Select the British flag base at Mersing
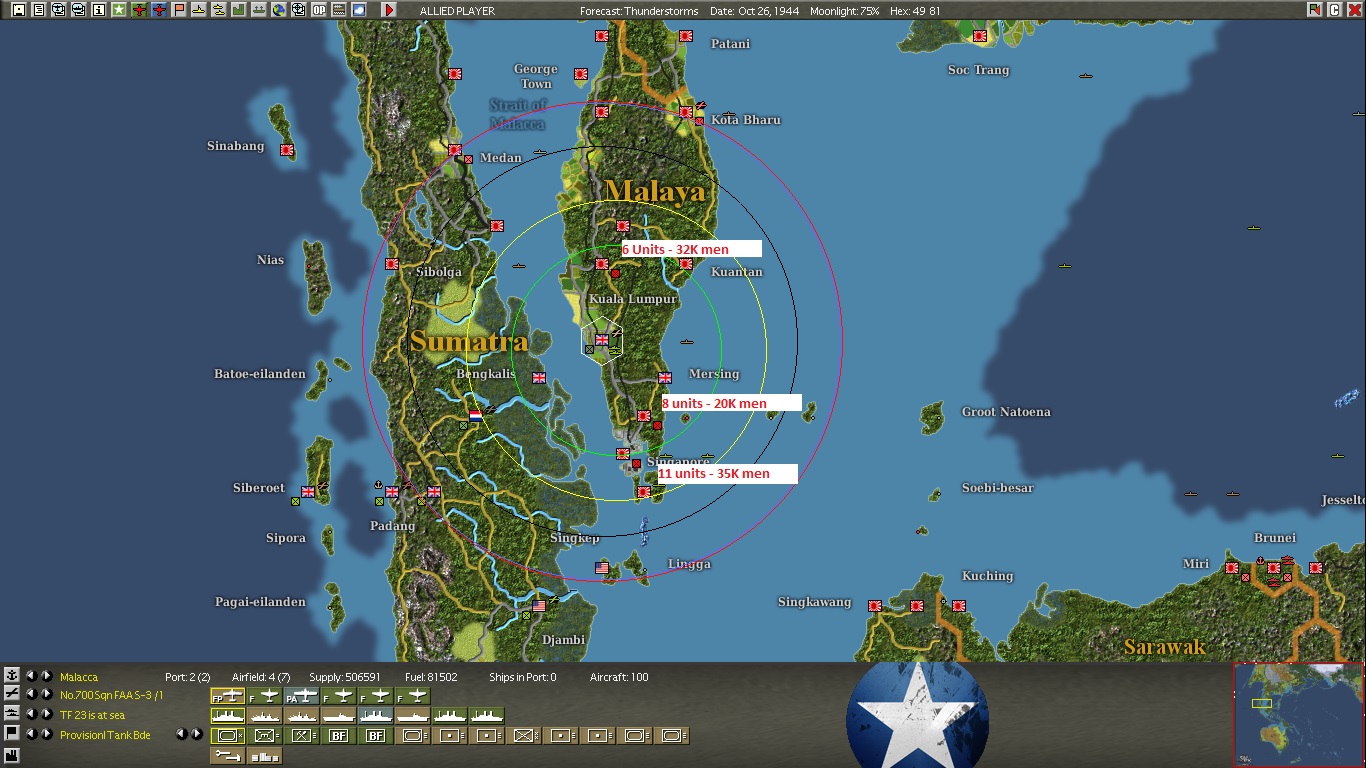This screenshot has width=1366, height=768. (665, 377)
